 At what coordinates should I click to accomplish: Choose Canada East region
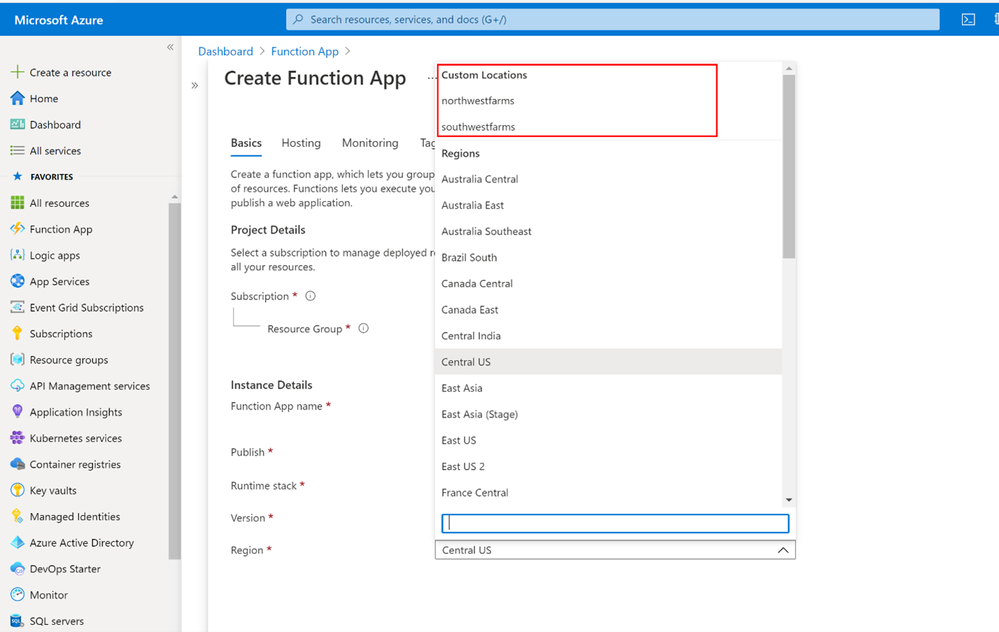[608, 310]
